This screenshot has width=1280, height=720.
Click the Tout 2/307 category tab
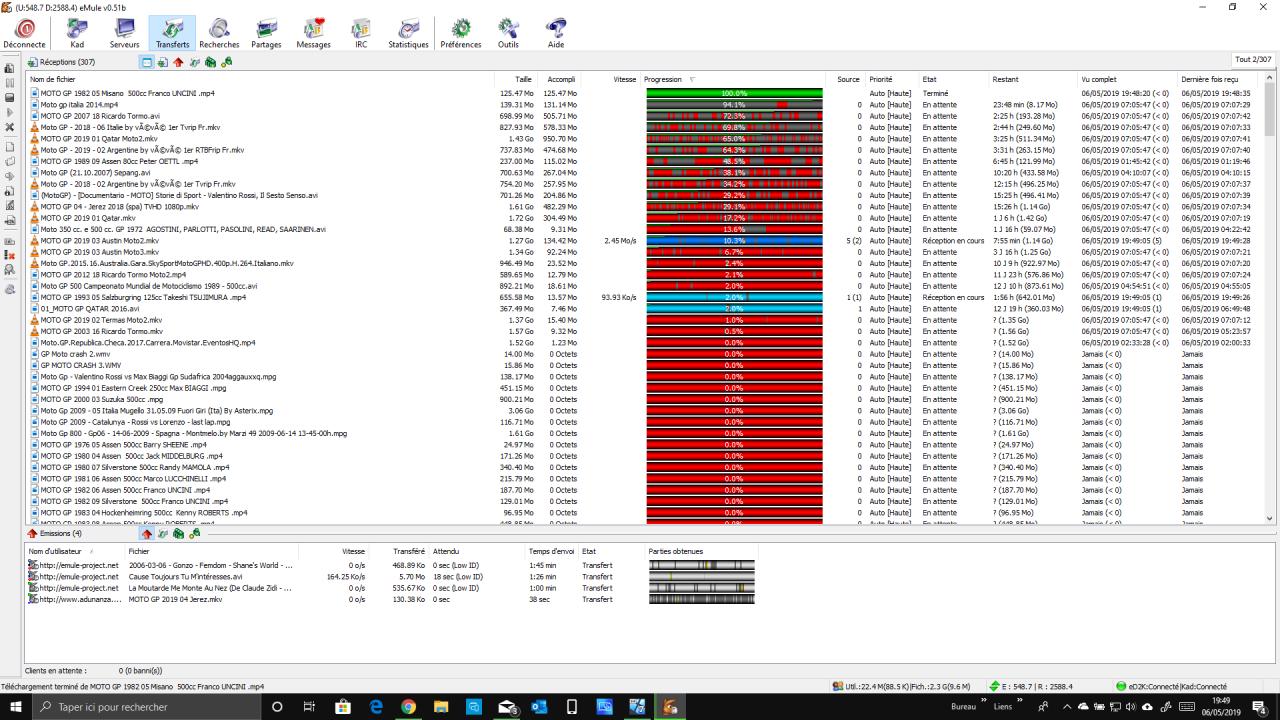pyautogui.click(x=1253, y=60)
